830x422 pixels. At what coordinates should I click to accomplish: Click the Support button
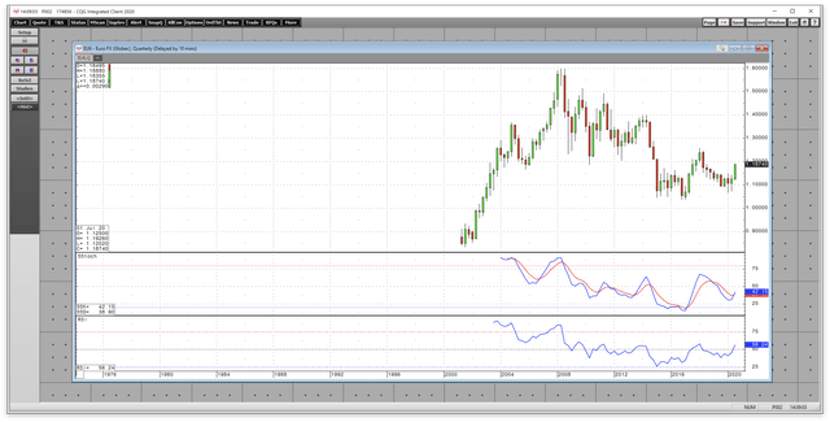756,22
